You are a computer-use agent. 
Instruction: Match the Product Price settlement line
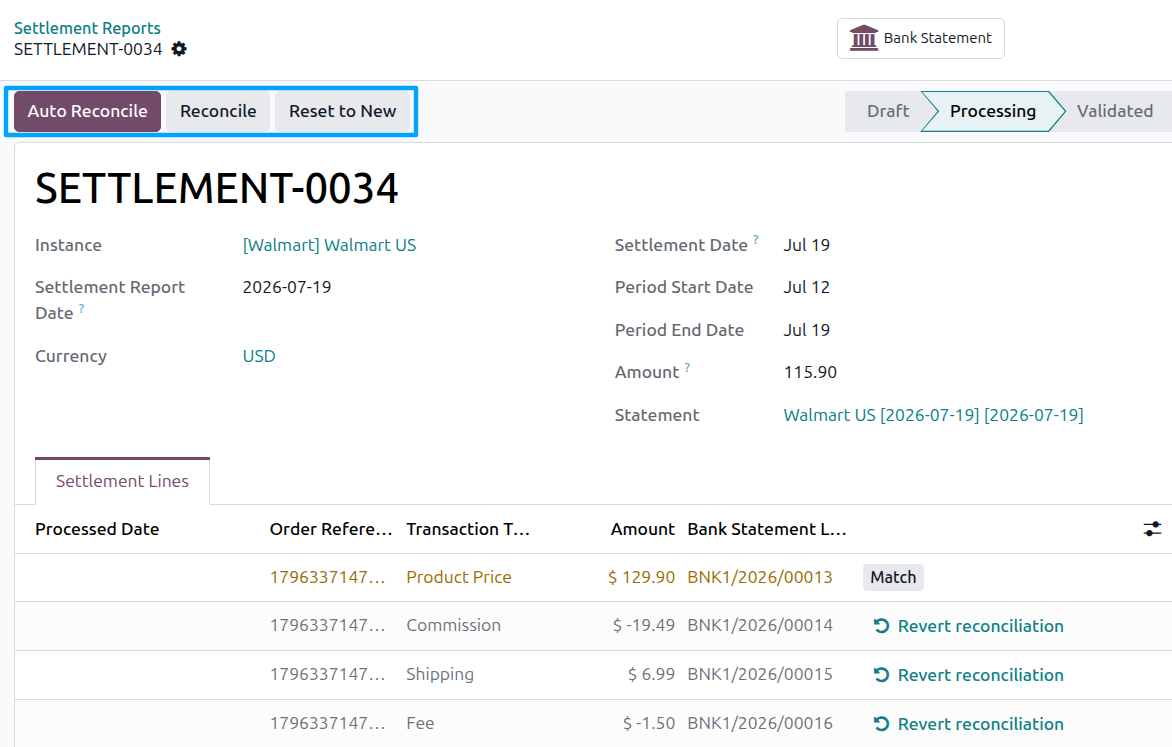[x=892, y=577]
